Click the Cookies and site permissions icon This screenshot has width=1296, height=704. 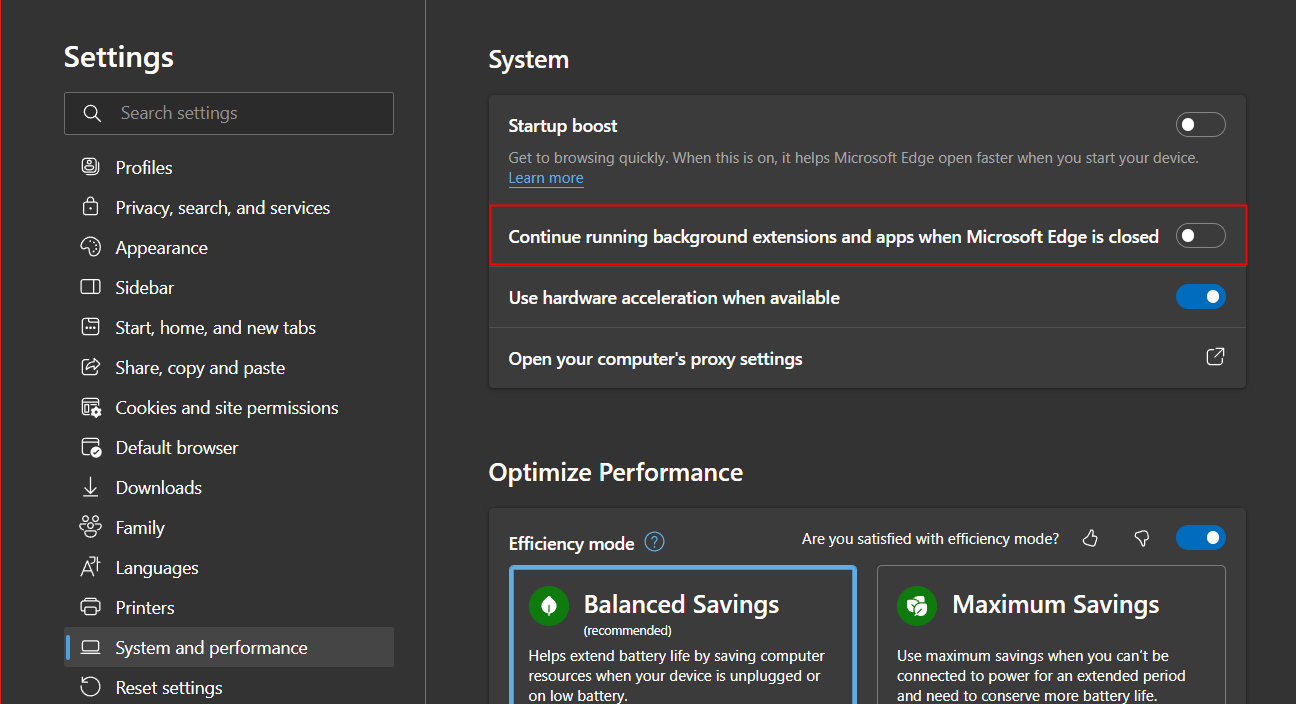(x=91, y=407)
